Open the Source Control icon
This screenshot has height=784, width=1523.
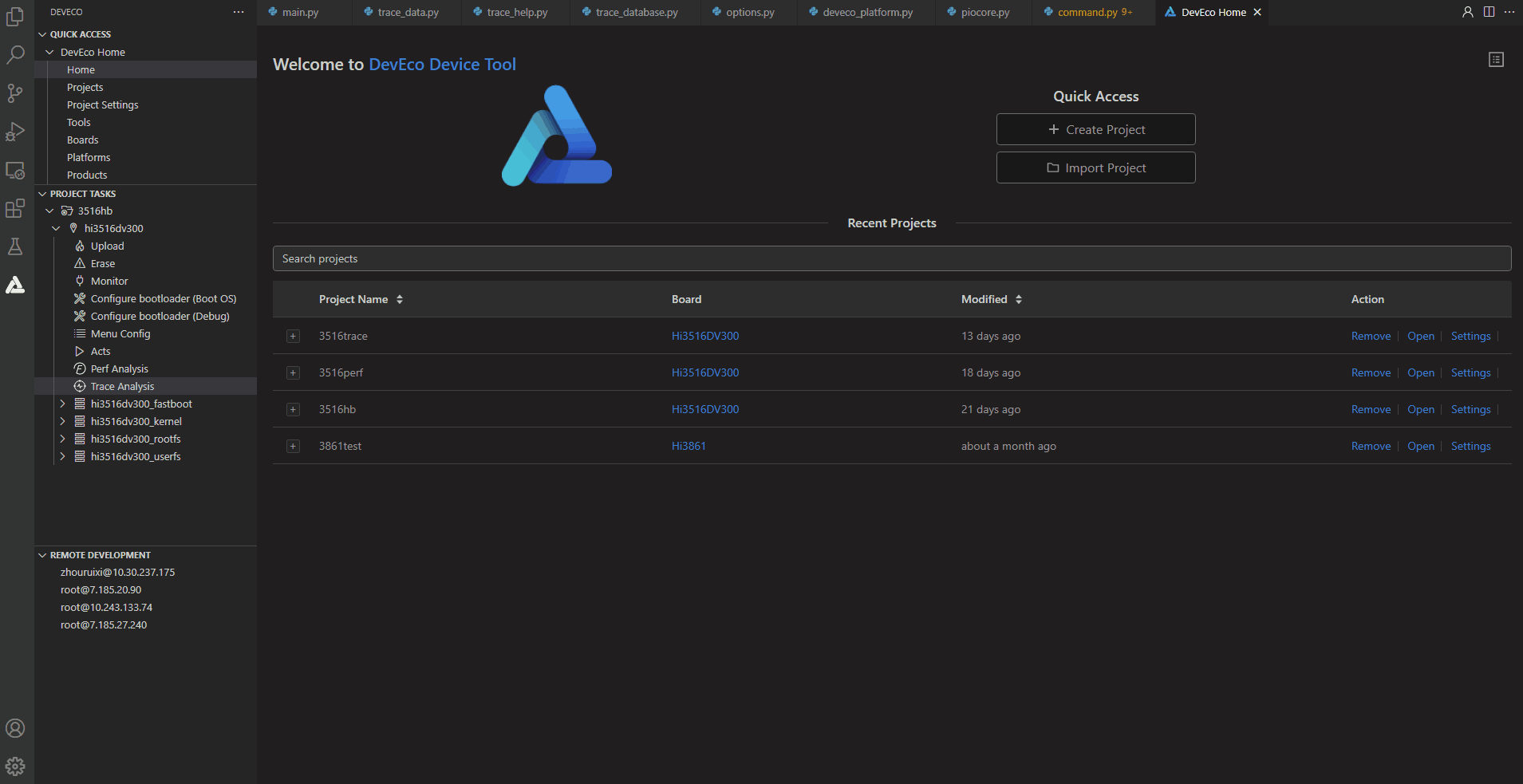(15, 93)
